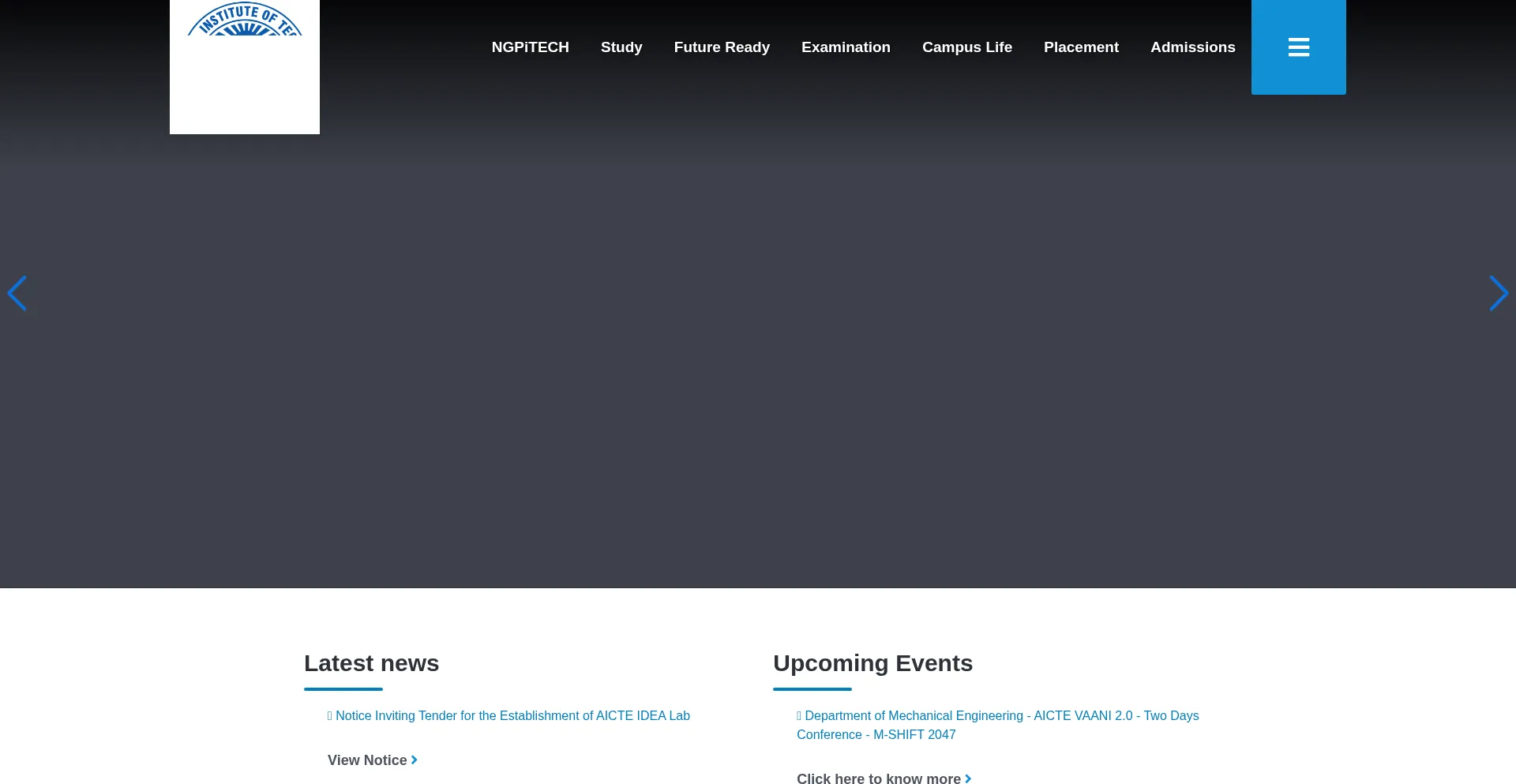Viewport: 1516px width, 784px height.
Task: Select Campus Life in the navigation bar
Action: click(x=966, y=47)
